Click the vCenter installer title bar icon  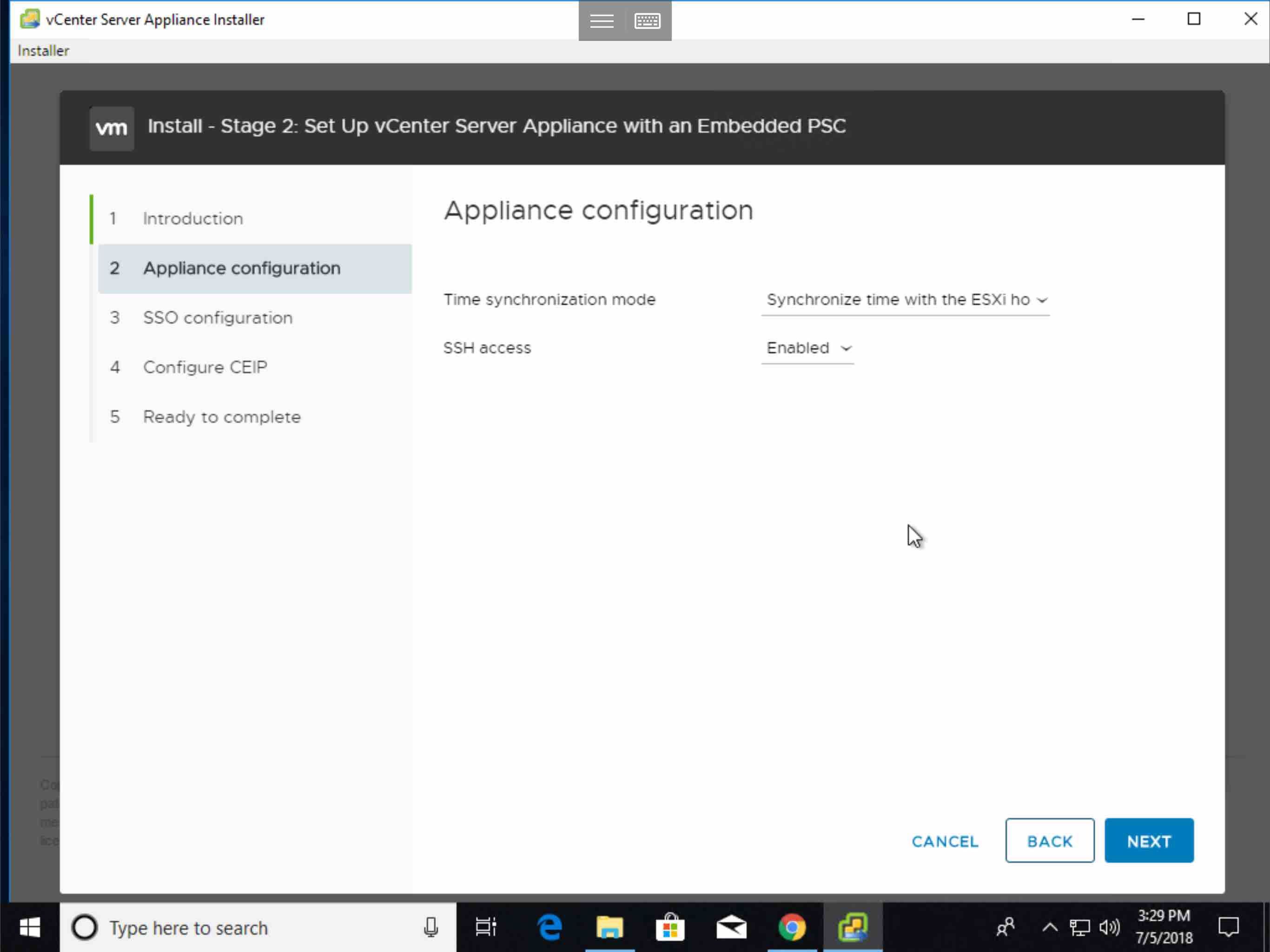coord(29,19)
